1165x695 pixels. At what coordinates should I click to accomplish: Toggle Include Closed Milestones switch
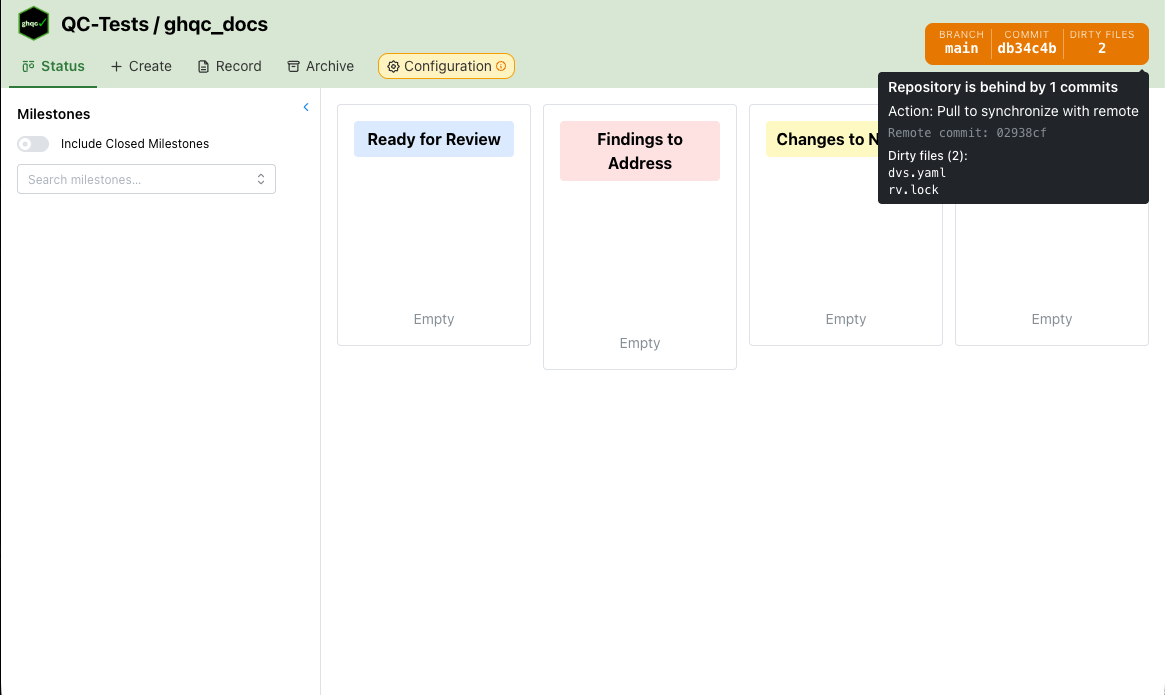point(33,144)
